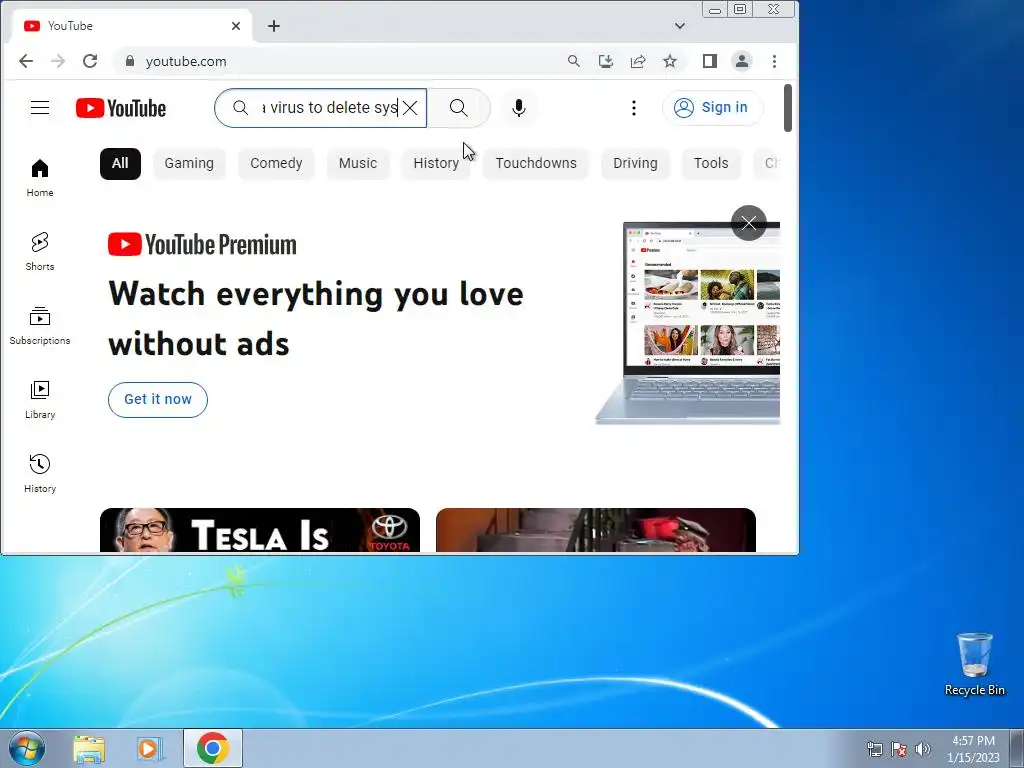Open Chrome profile avatar
Viewport: 1024px width, 768px height.
point(742,61)
